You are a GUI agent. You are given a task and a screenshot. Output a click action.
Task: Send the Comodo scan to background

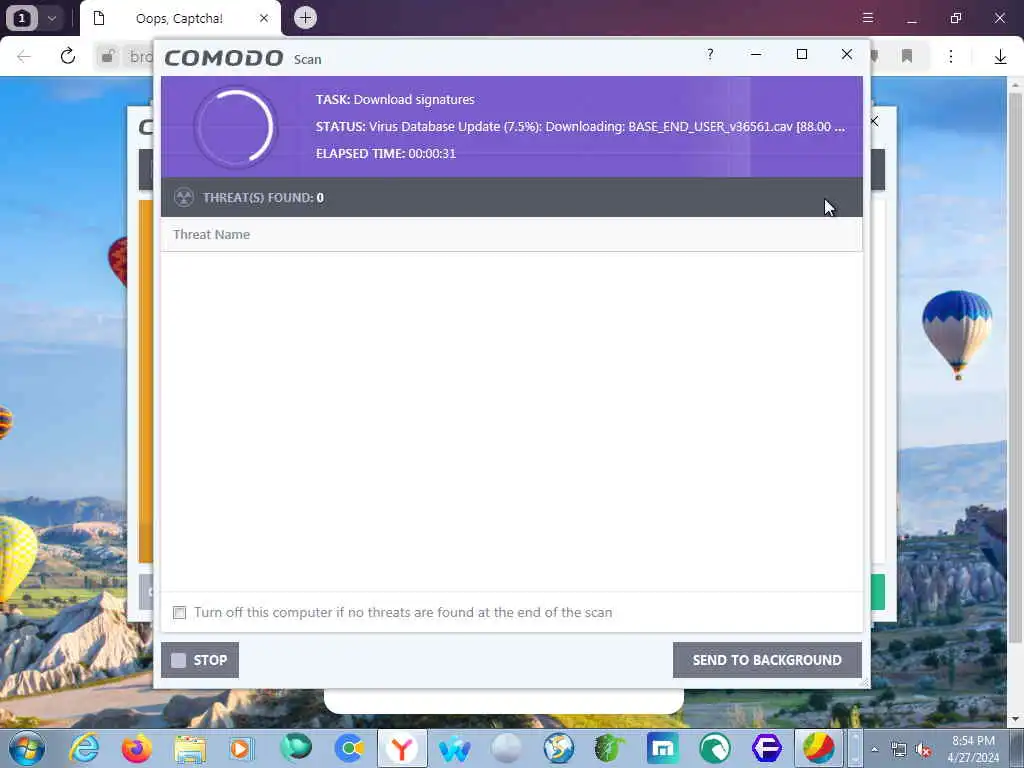(767, 660)
